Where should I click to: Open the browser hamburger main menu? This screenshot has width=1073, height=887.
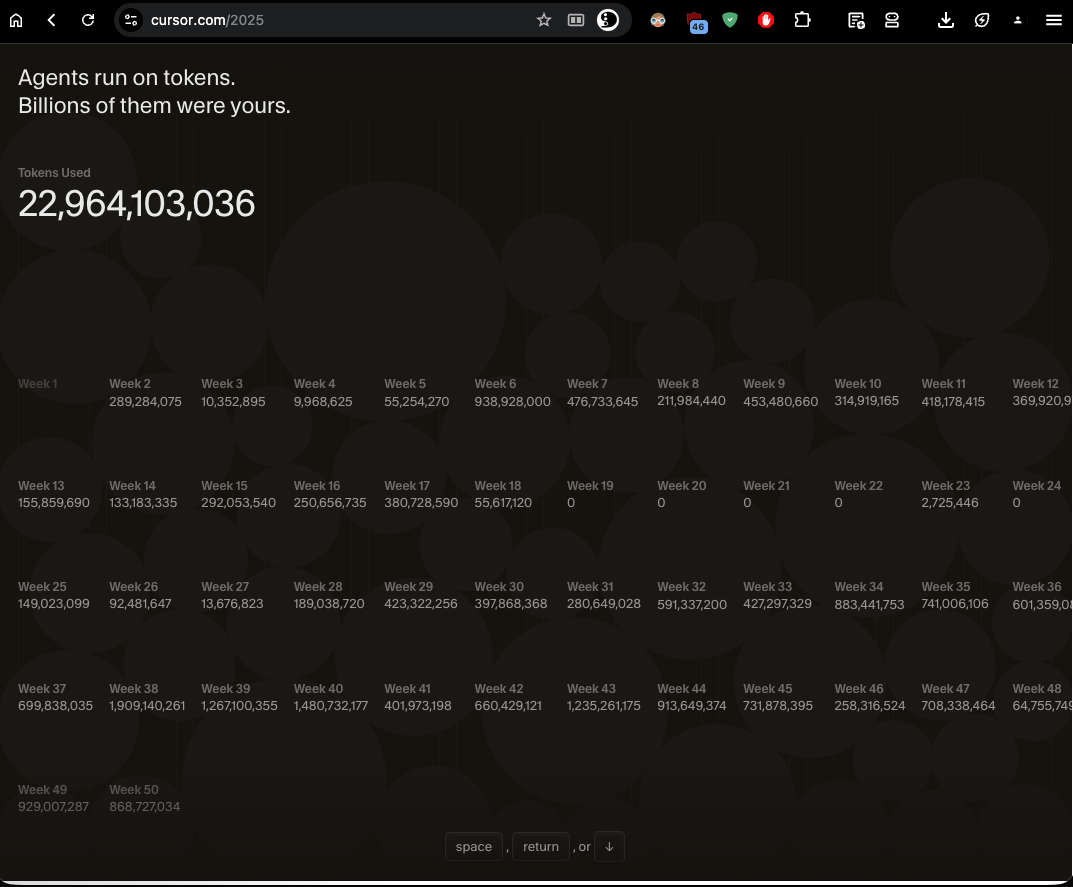(1054, 20)
